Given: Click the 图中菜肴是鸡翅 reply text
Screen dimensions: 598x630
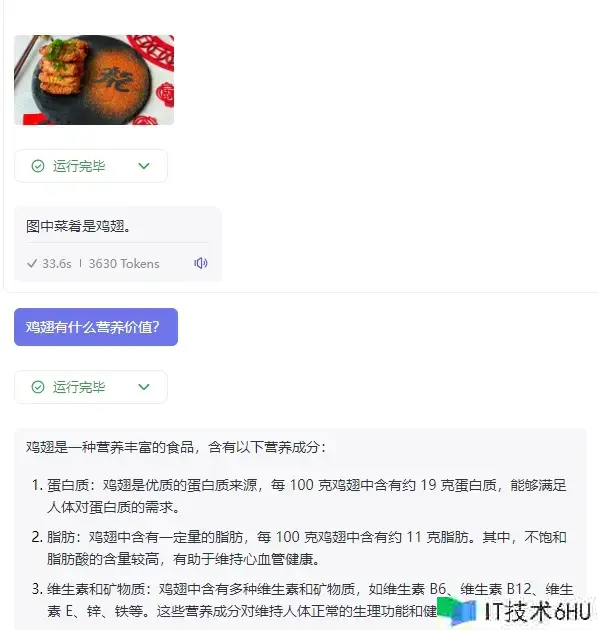Looking at the screenshot, I should tap(78, 226).
